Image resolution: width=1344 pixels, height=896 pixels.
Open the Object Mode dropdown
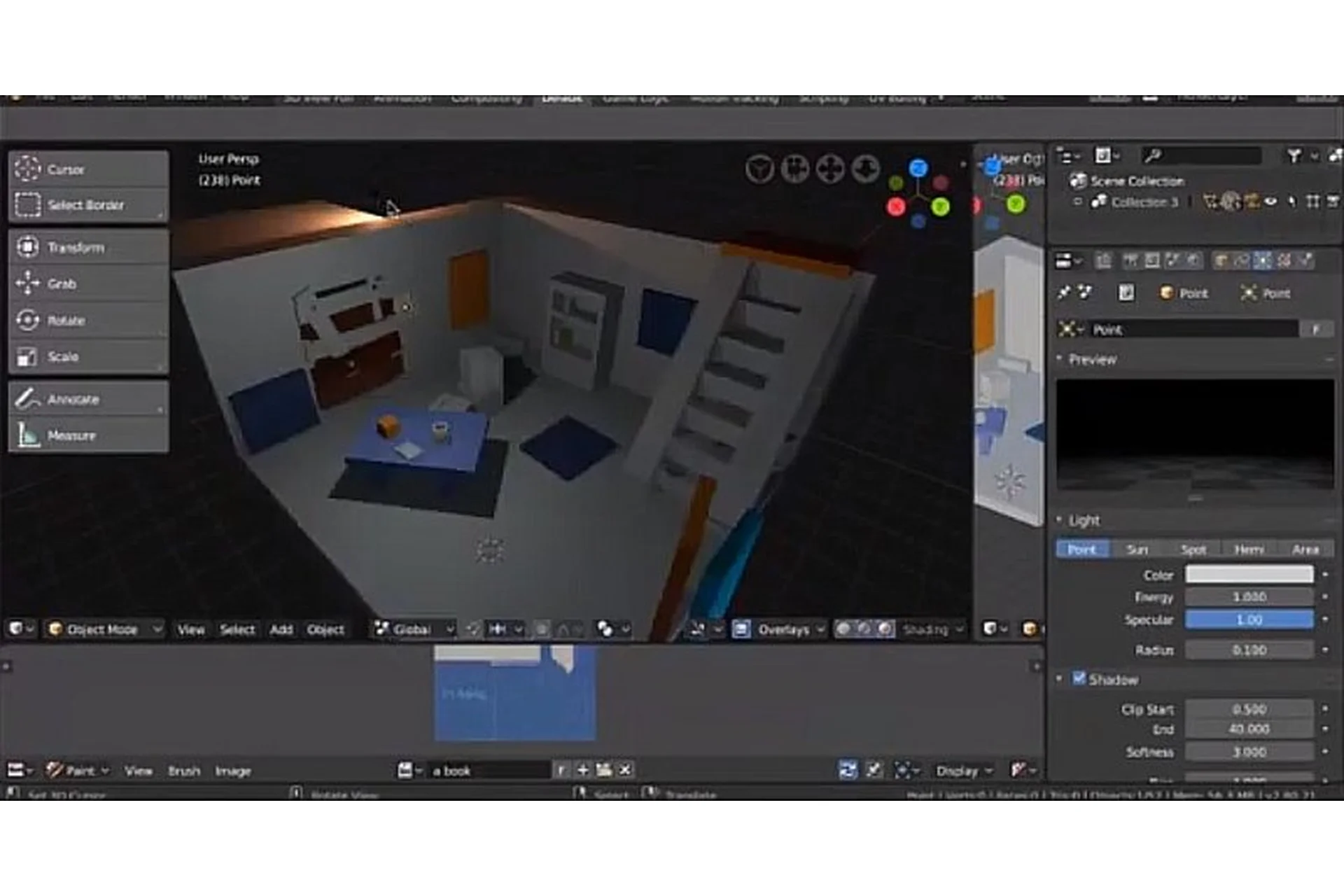[x=105, y=629]
